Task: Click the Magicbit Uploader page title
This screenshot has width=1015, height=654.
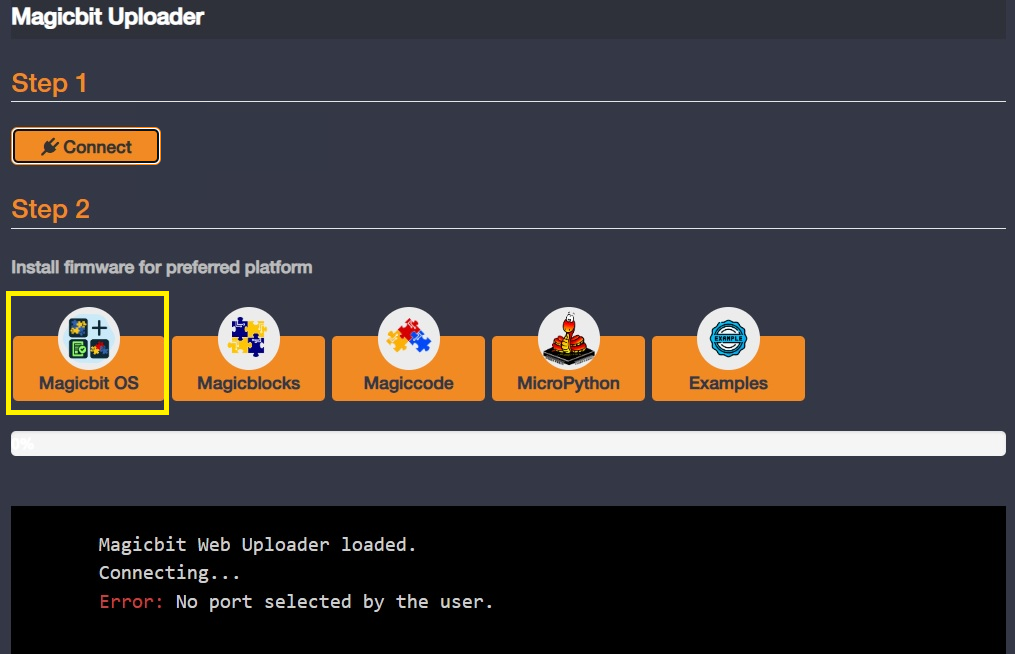Action: pos(108,17)
